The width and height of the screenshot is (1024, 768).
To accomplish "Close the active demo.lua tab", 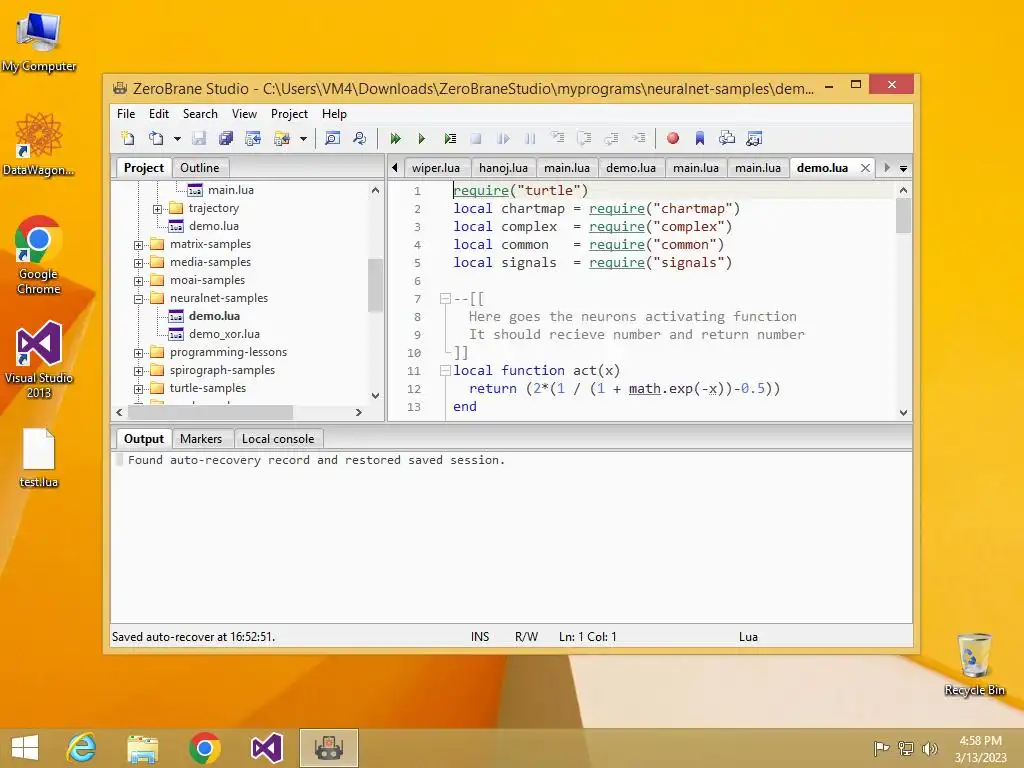I will [865, 168].
